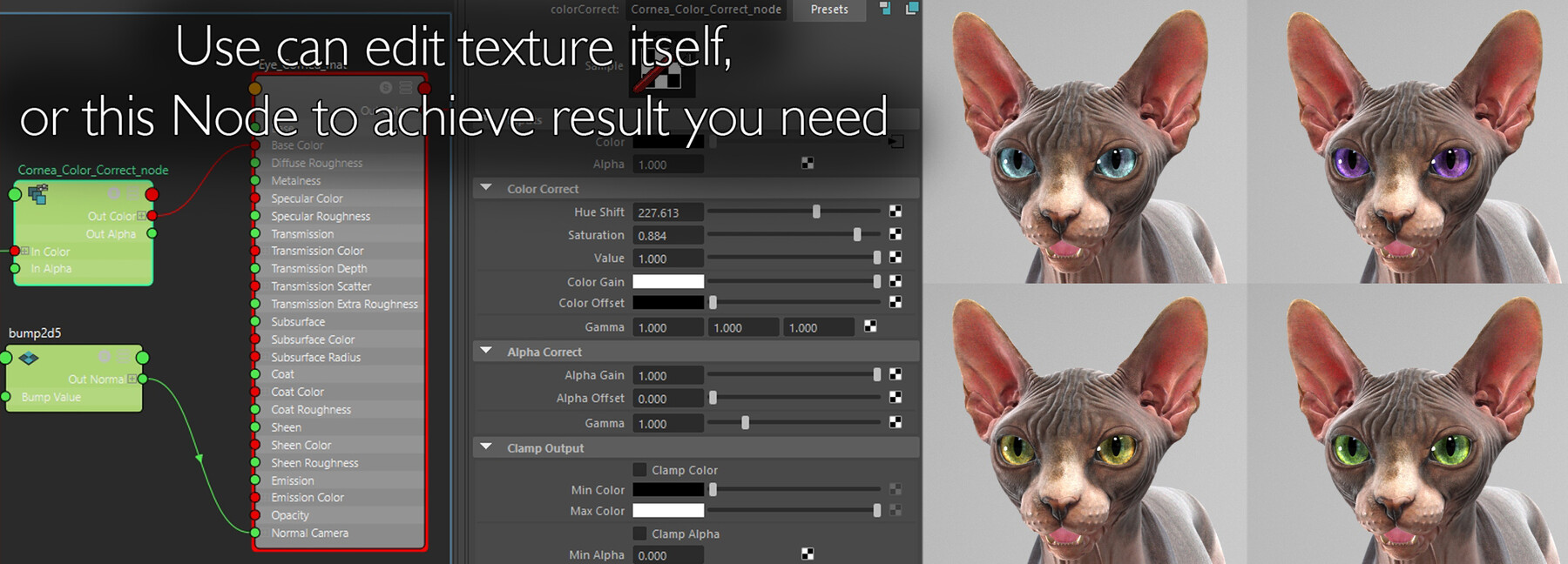Screen dimensions: 1568x564
Task: Enable the Clamp Color checkbox
Action: pos(639,470)
